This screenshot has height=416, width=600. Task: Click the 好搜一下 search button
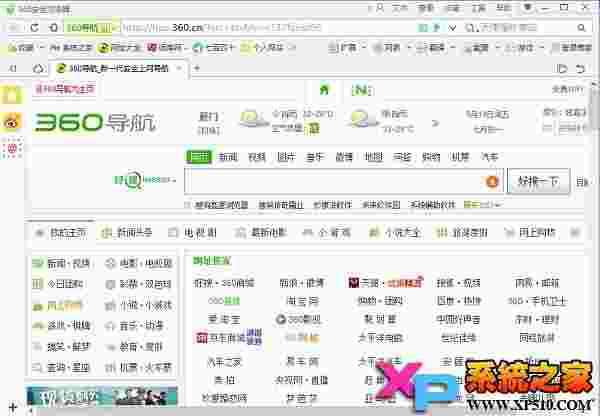538,181
